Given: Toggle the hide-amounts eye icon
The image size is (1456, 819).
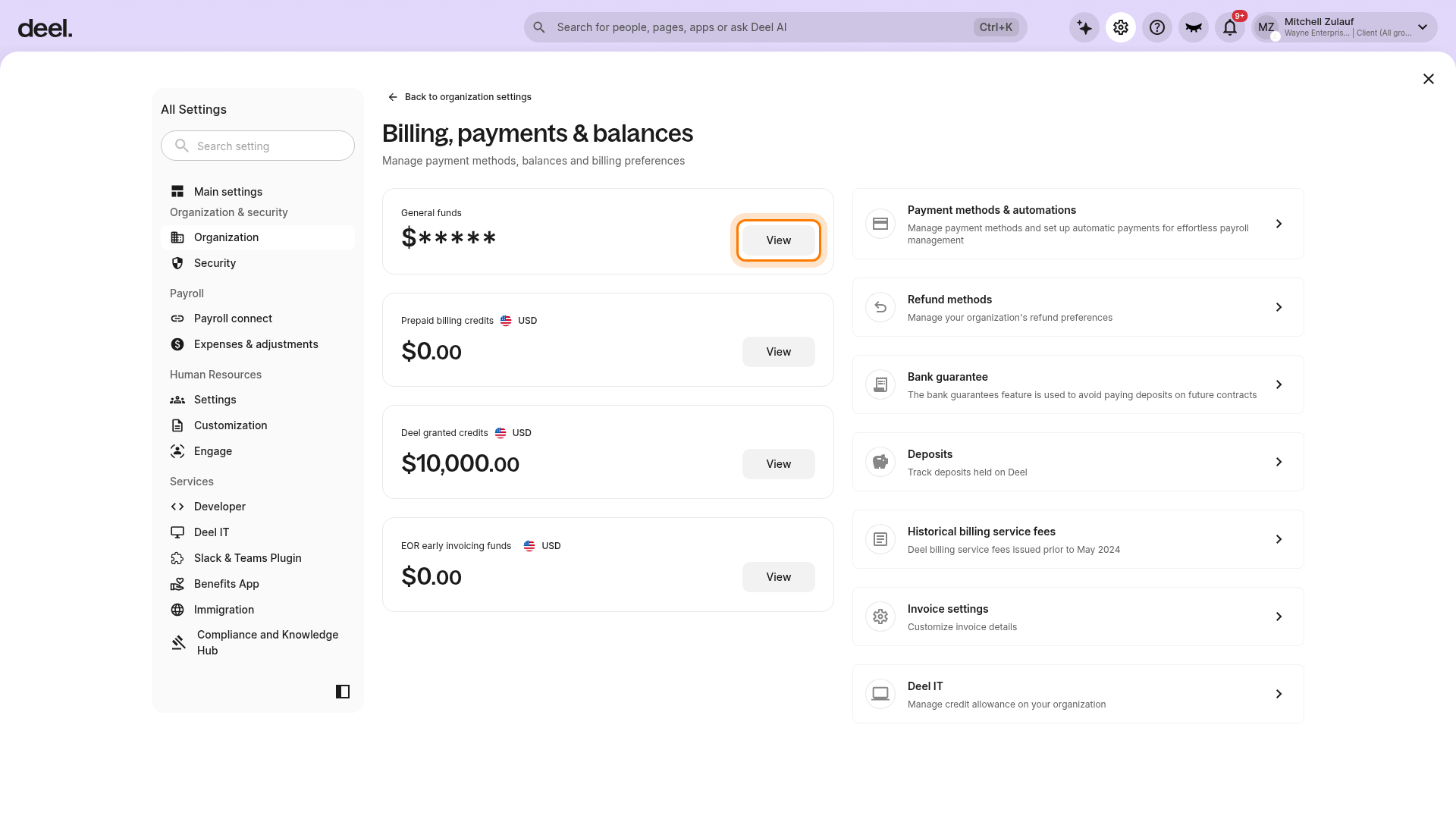Looking at the screenshot, I should pos(1194,27).
